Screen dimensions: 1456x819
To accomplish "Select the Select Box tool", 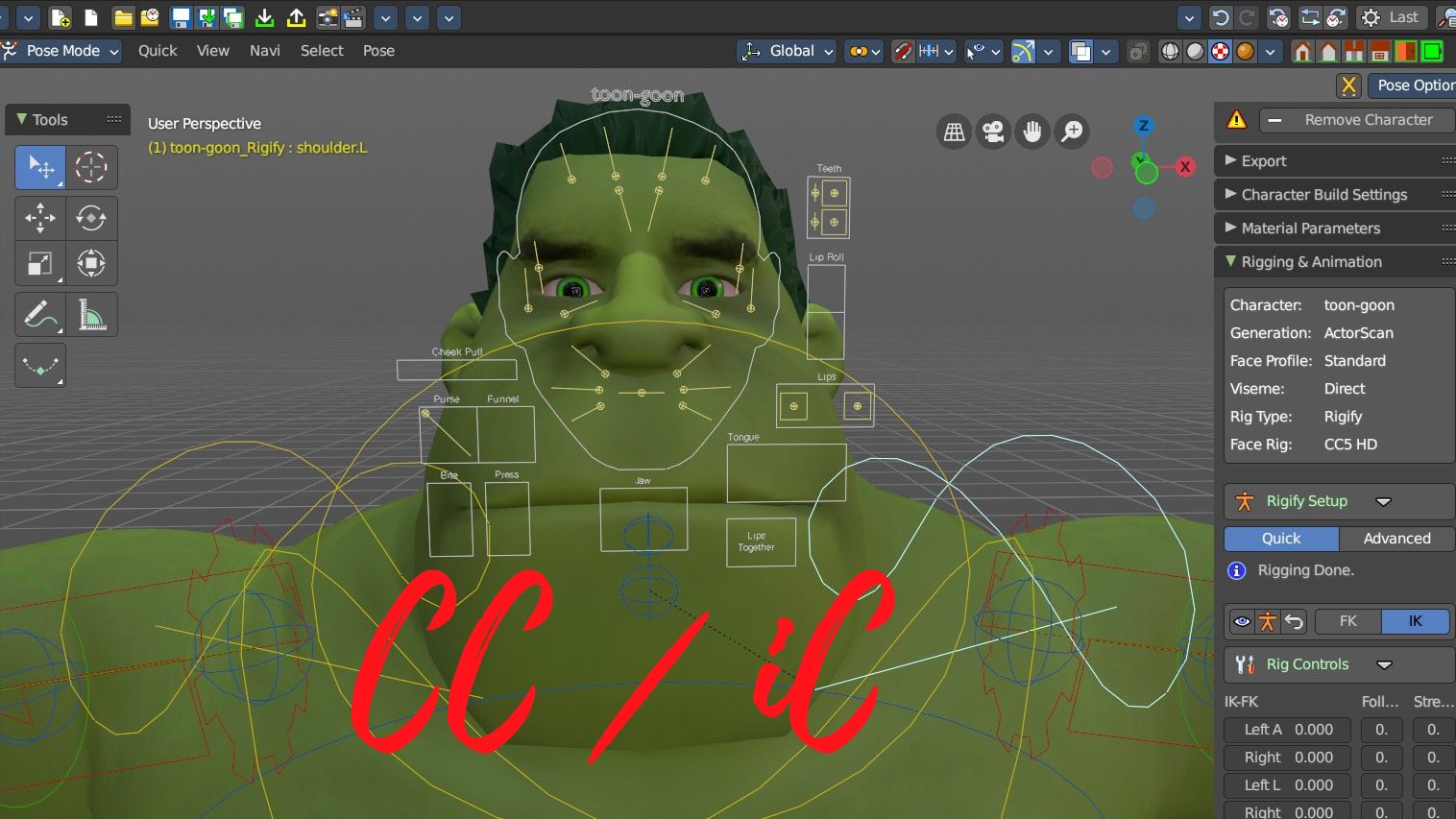I will coord(40,167).
